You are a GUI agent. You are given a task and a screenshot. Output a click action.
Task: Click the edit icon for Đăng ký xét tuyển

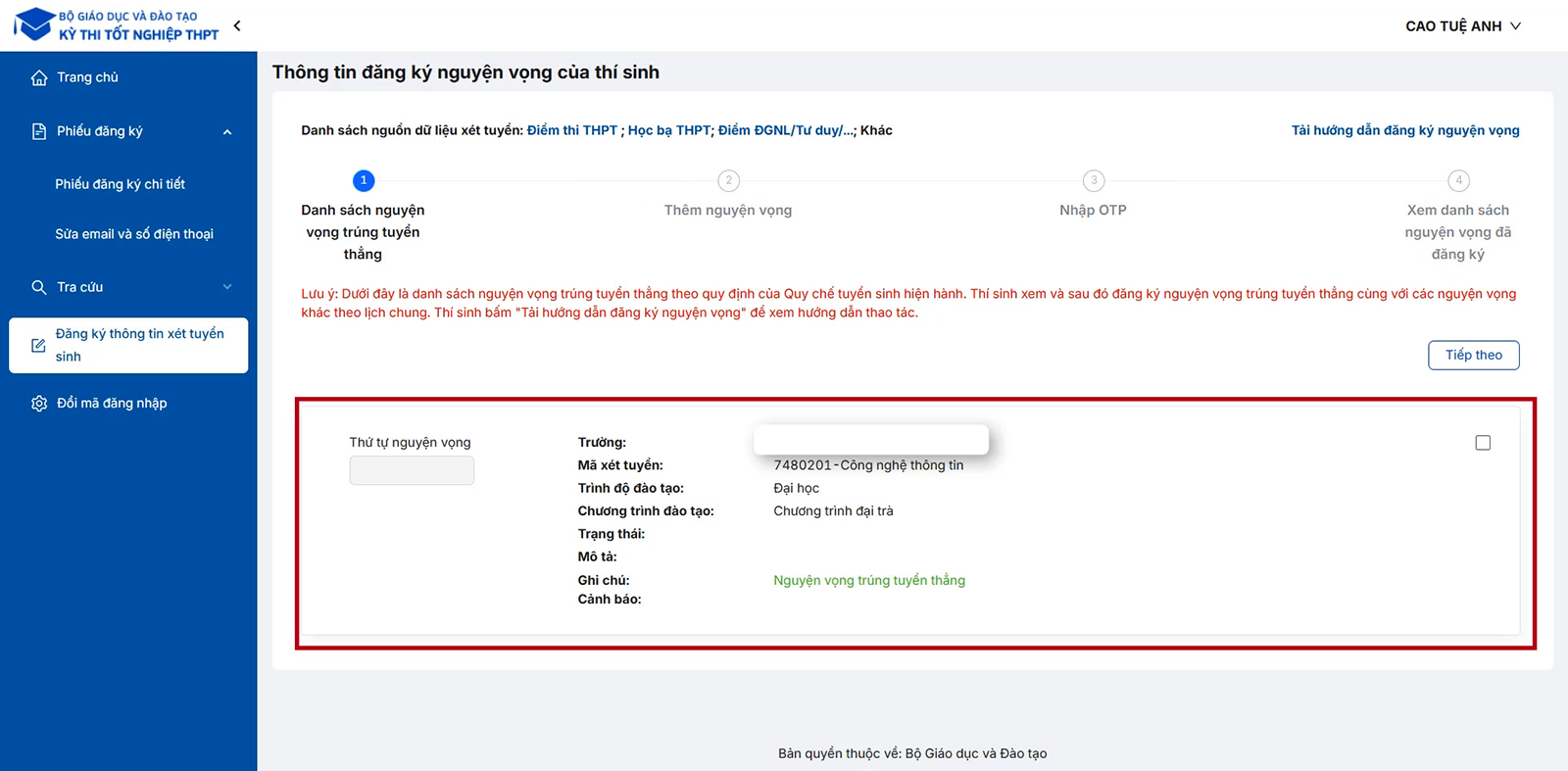pos(38,346)
